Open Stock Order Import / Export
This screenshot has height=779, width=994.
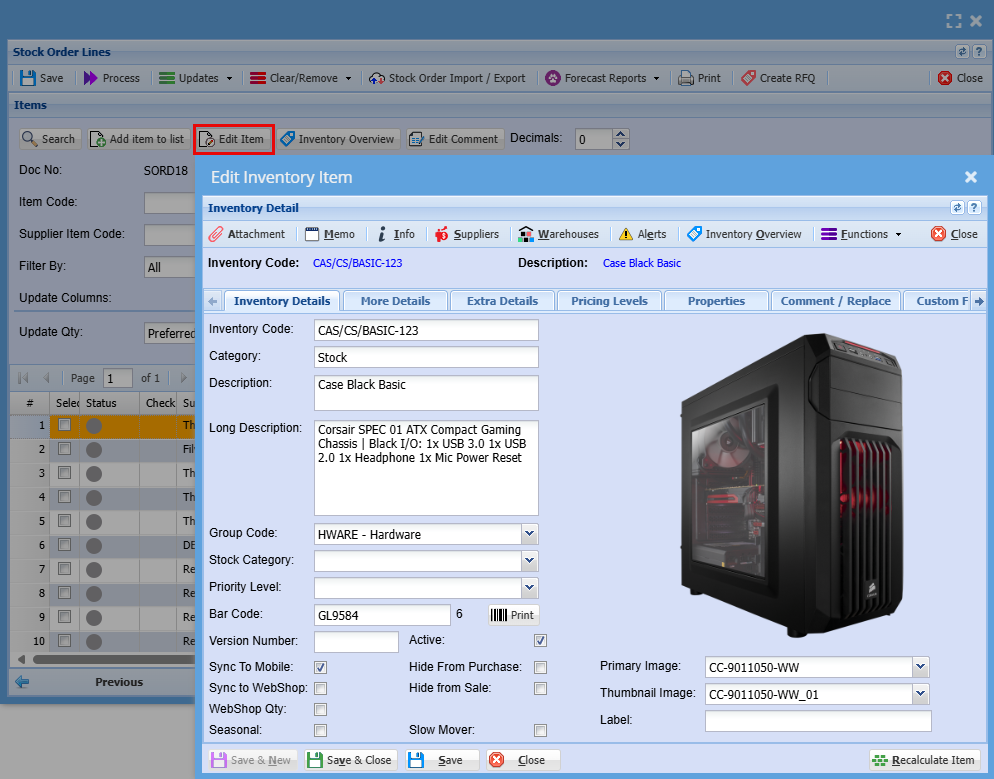click(x=447, y=78)
